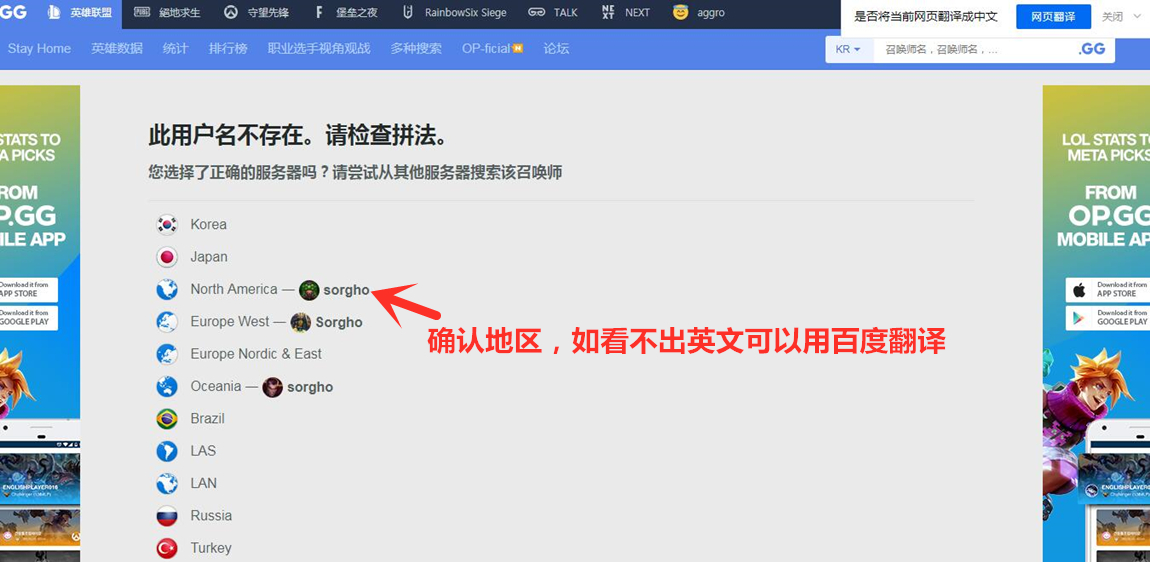Click Google Play badge in right ad
Screen dimensions: 1150x562
coord(1107,318)
